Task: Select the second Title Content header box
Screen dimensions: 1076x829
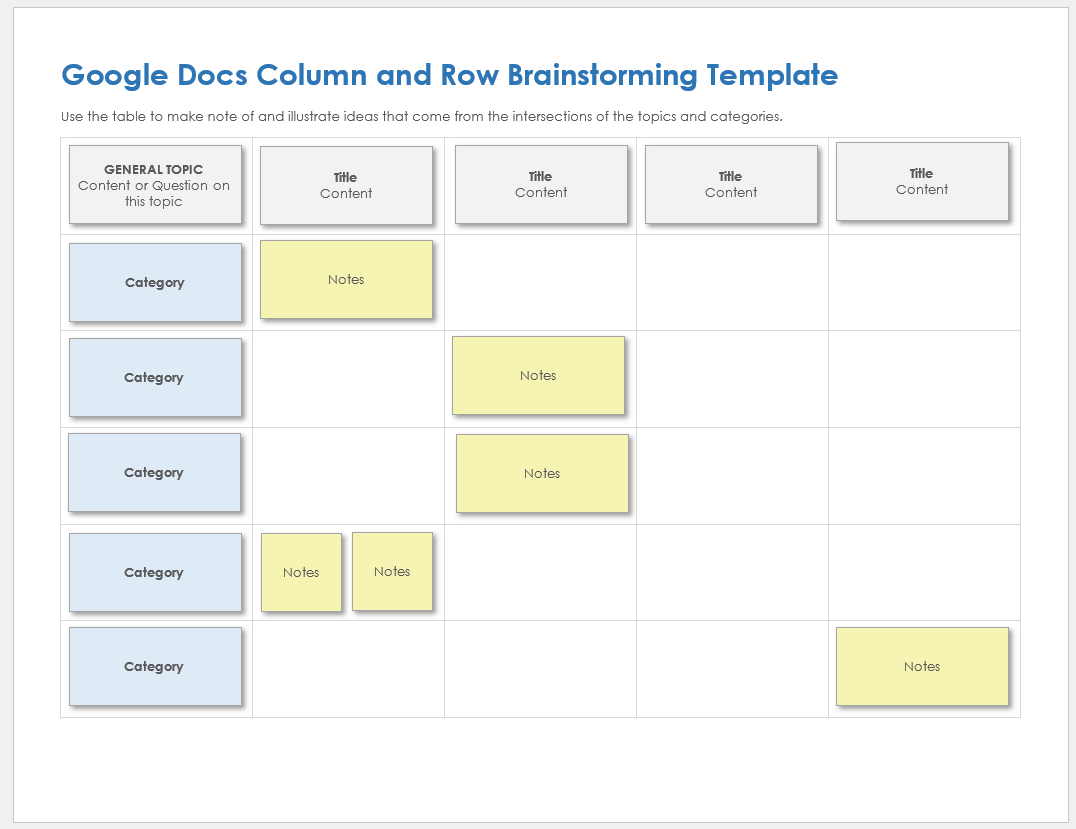Action: click(541, 184)
